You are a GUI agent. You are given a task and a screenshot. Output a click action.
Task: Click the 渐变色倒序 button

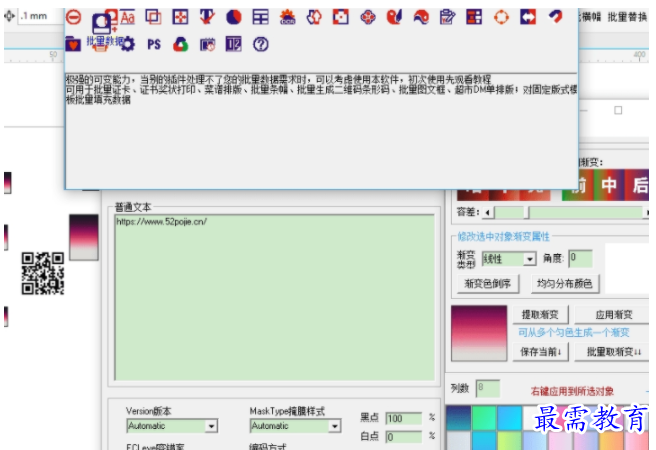[x=488, y=284]
